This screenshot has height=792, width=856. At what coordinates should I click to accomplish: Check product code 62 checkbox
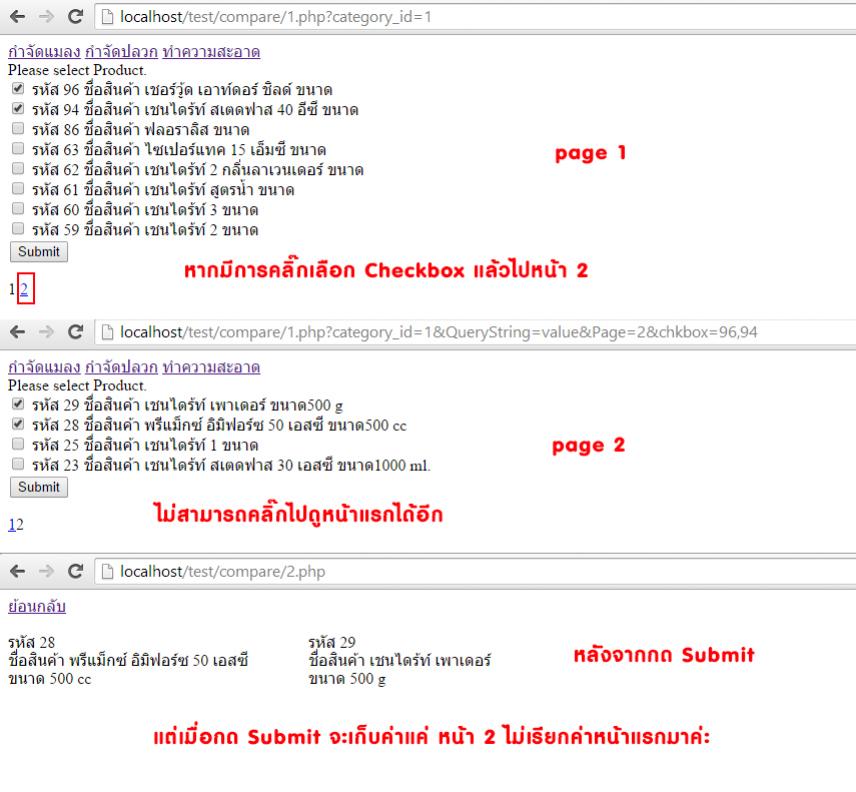coord(18,168)
